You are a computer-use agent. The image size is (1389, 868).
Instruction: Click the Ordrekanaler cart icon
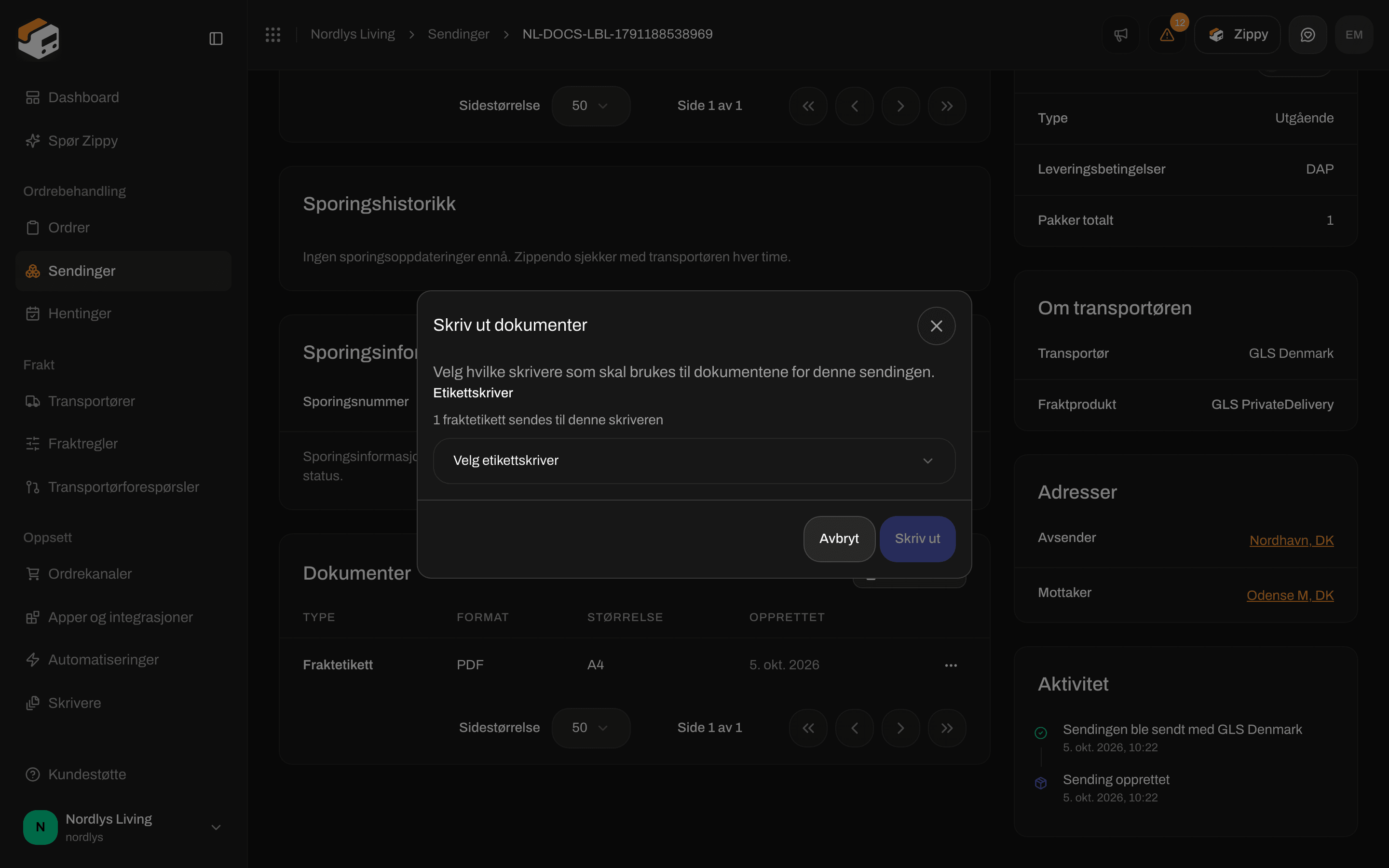(33, 574)
